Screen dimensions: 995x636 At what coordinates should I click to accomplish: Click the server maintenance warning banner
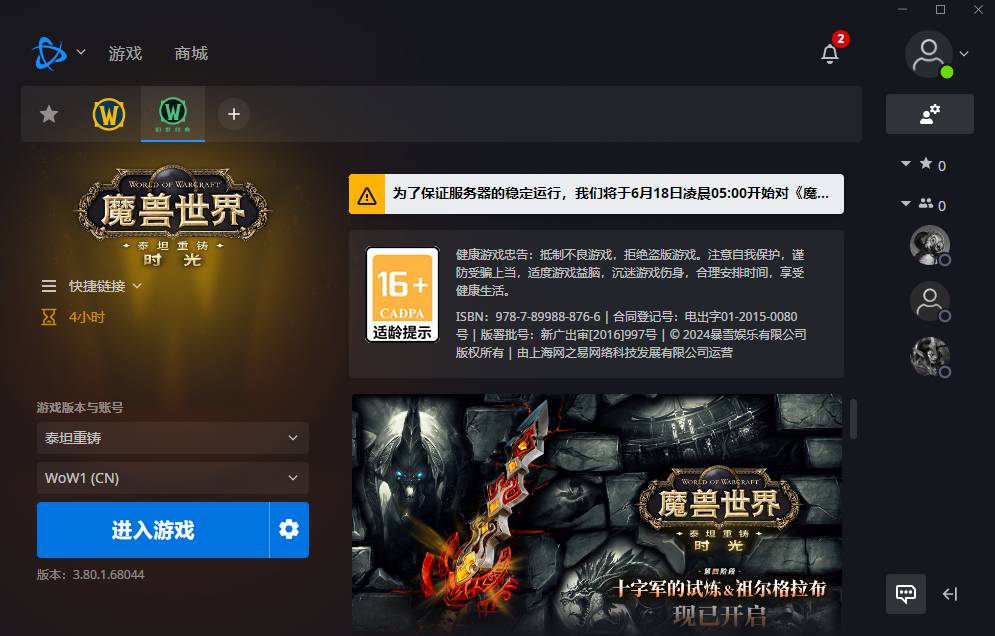click(x=596, y=194)
